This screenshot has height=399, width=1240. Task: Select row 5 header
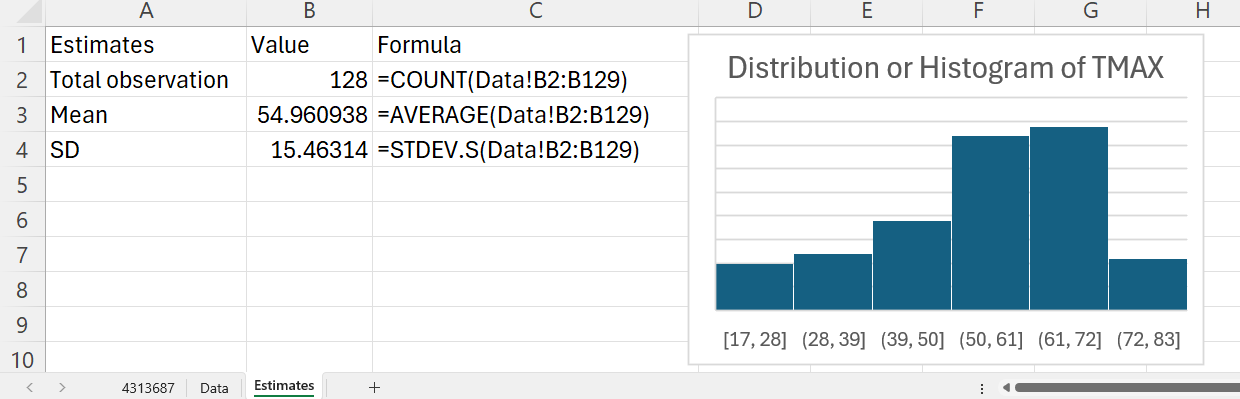(22, 185)
